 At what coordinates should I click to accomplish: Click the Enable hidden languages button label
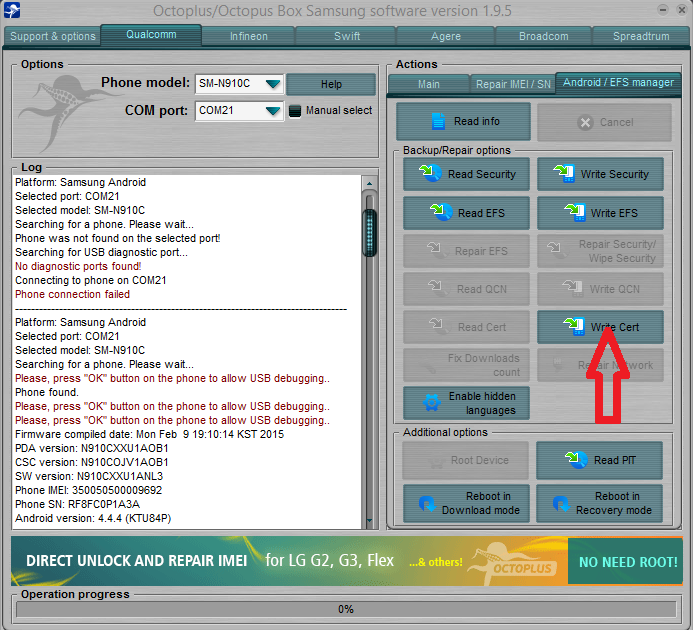(482, 403)
